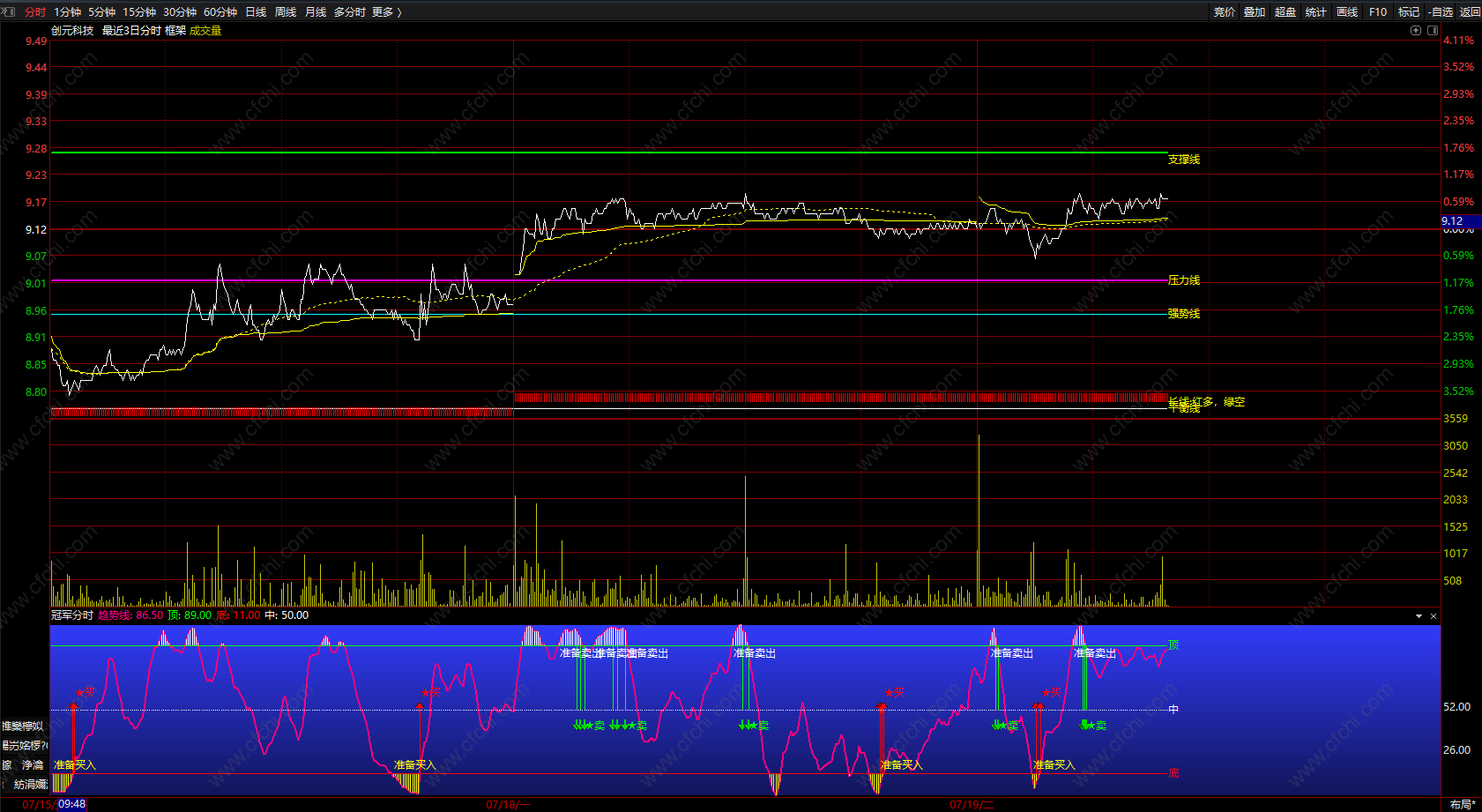Click the 52.00 indicator axis label
The height and width of the screenshot is (812, 1482).
(x=1456, y=707)
